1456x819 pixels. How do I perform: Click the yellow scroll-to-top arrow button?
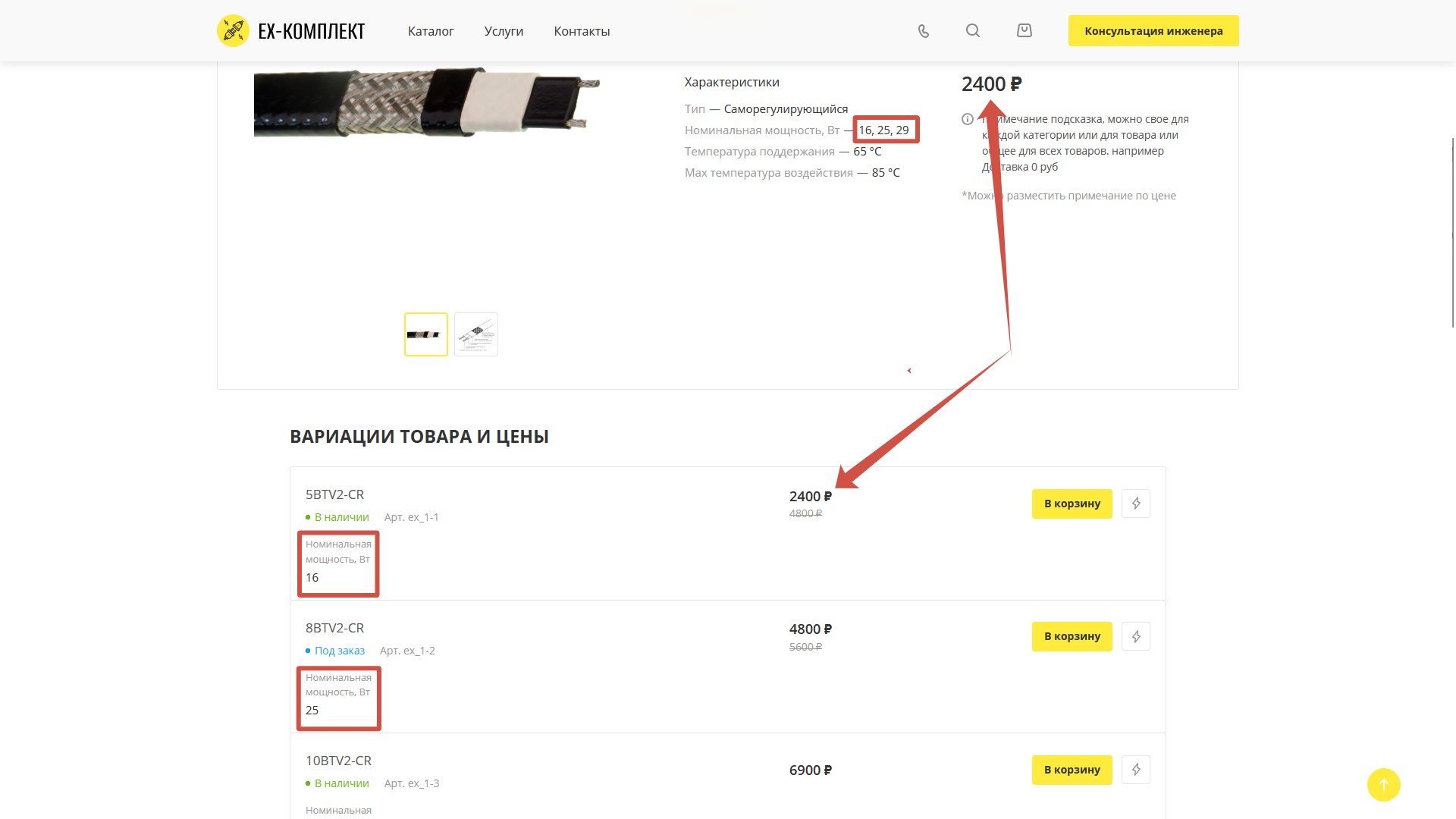1383,785
